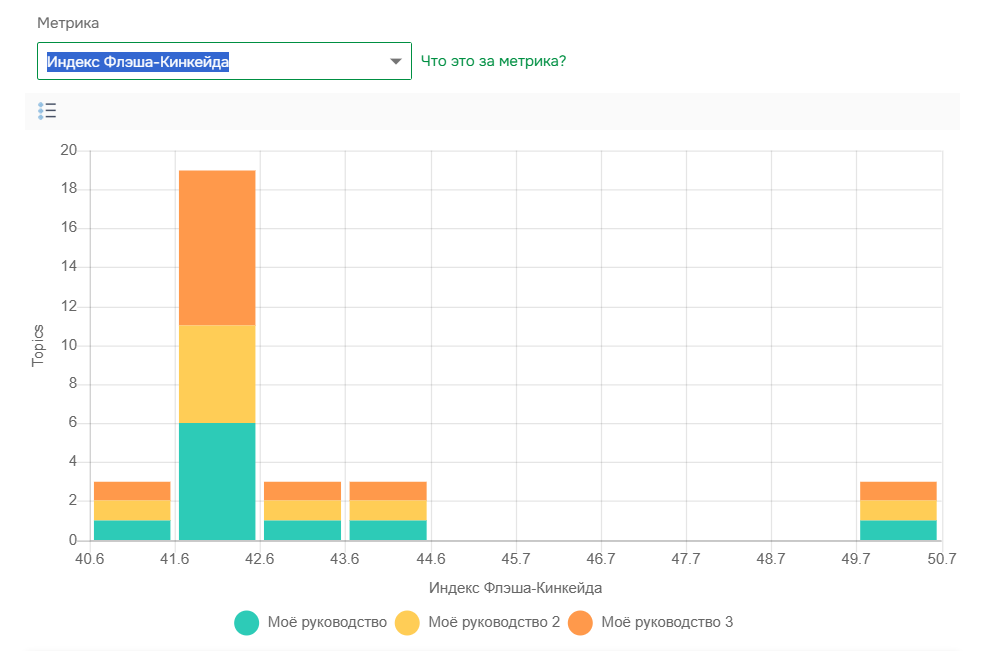Click yellow segment of the 43.6–44.6 bar
This screenshot has width=984, height=651.
388,510
